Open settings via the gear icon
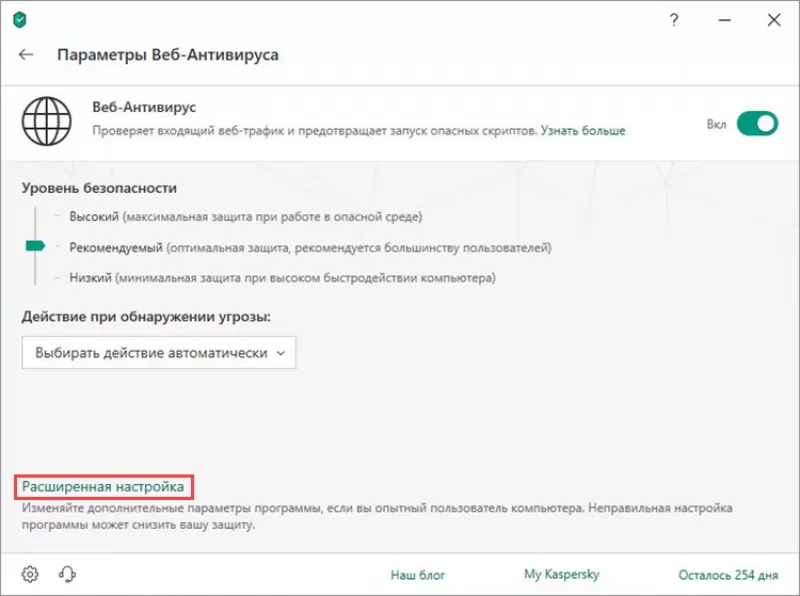Image resolution: width=800 pixels, height=596 pixels. tap(30, 574)
